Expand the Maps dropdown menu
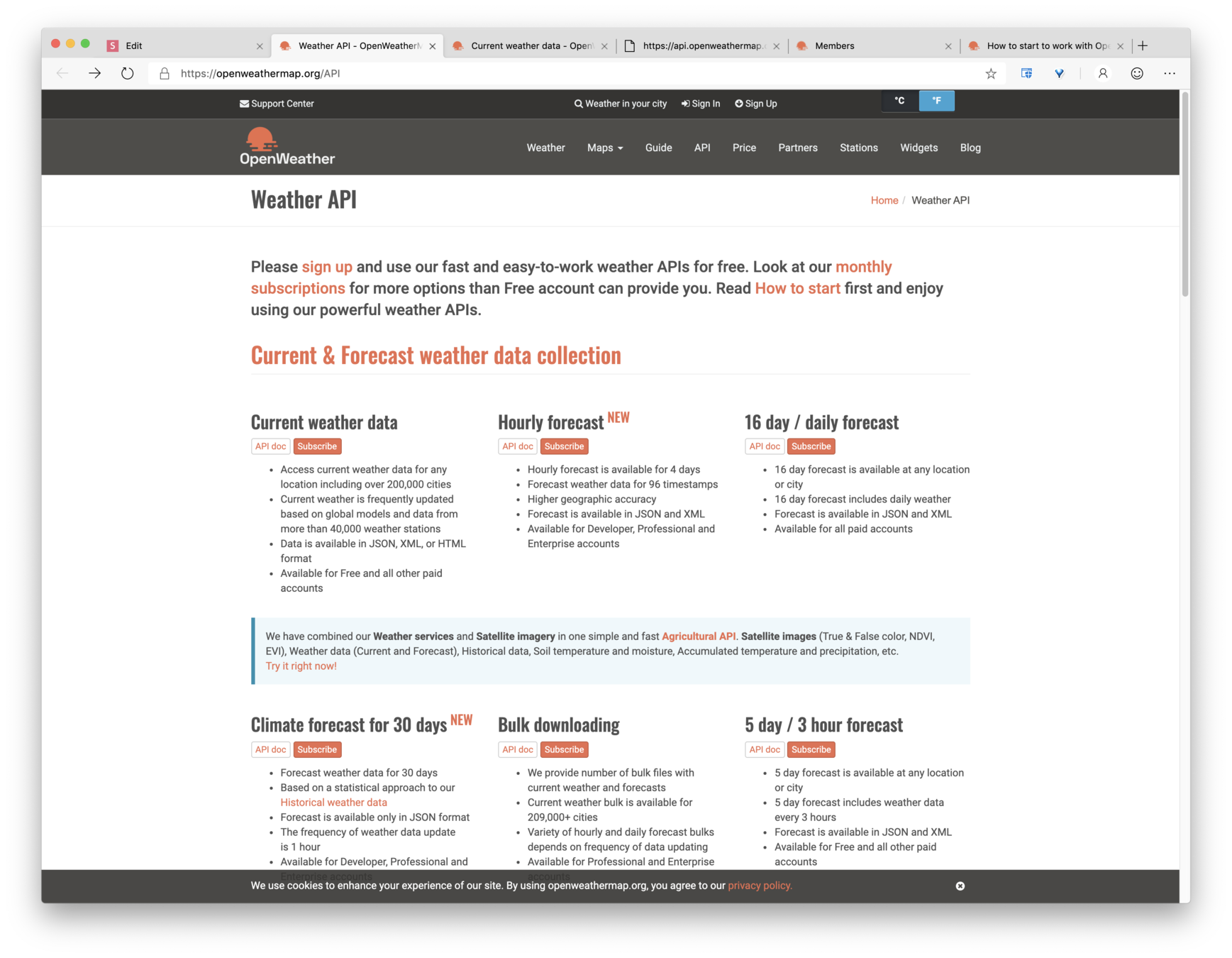The width and height of the screenshot is (1232, 958). [x=605, y=148]
